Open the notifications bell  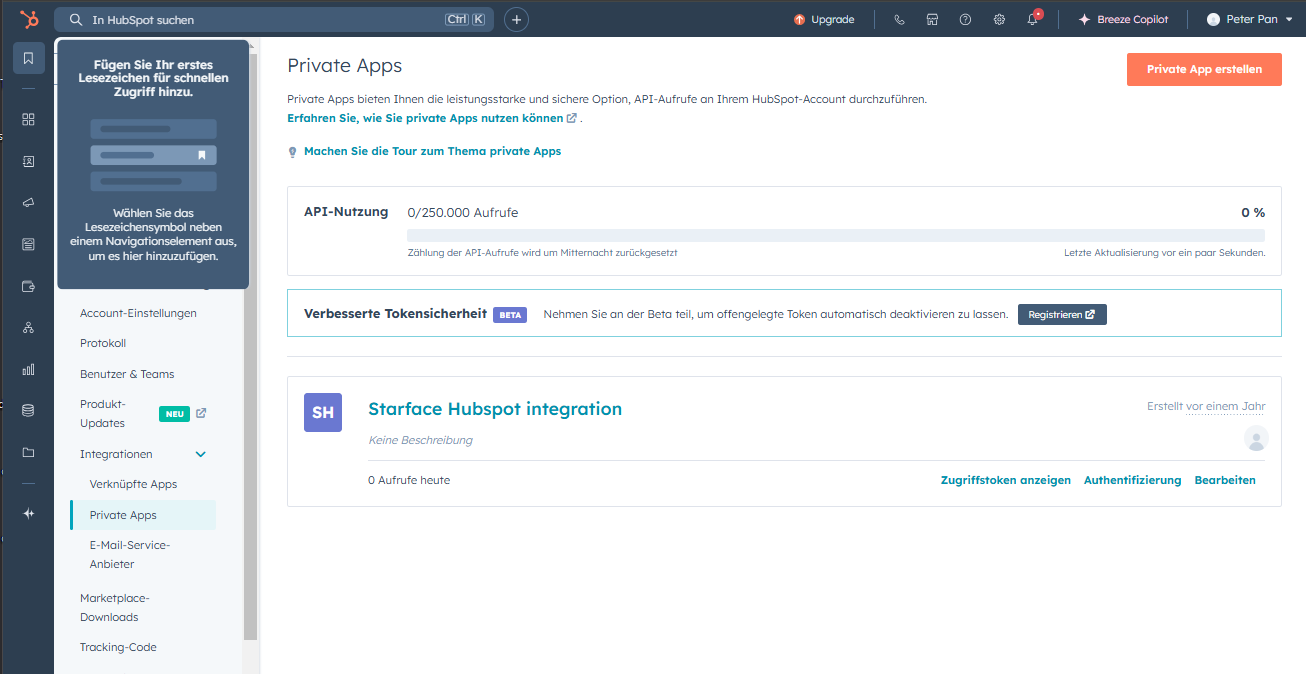pos(1032,19)
